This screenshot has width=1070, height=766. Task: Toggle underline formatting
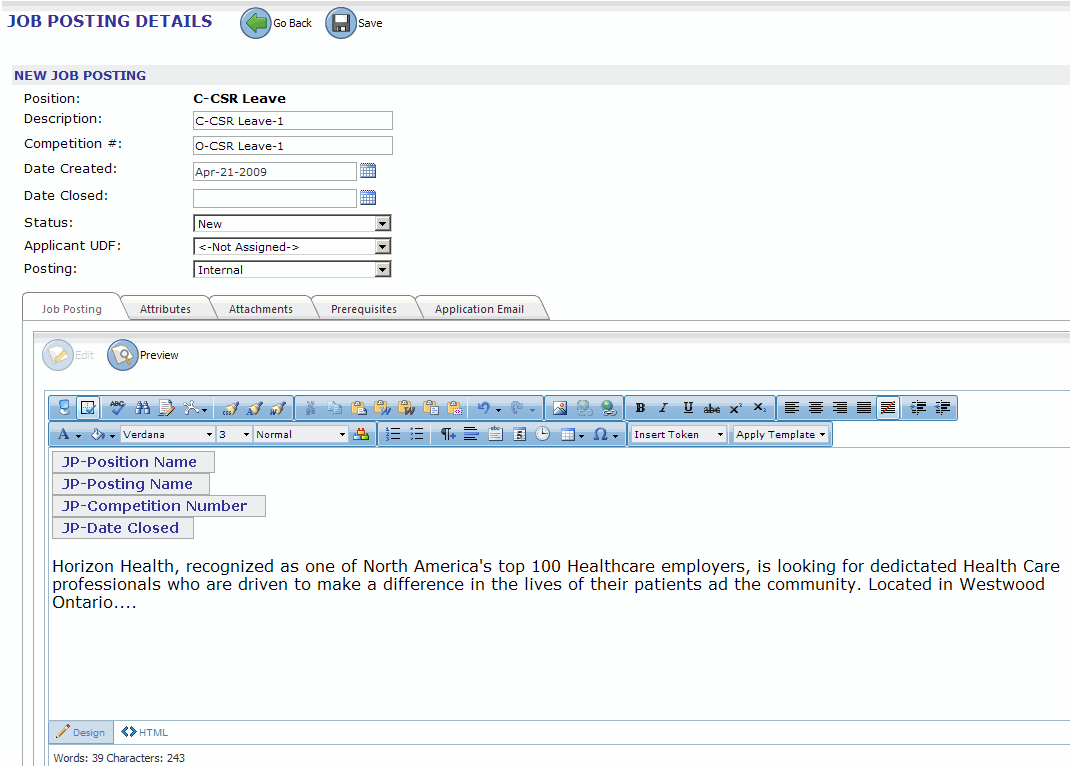point(688,408)
